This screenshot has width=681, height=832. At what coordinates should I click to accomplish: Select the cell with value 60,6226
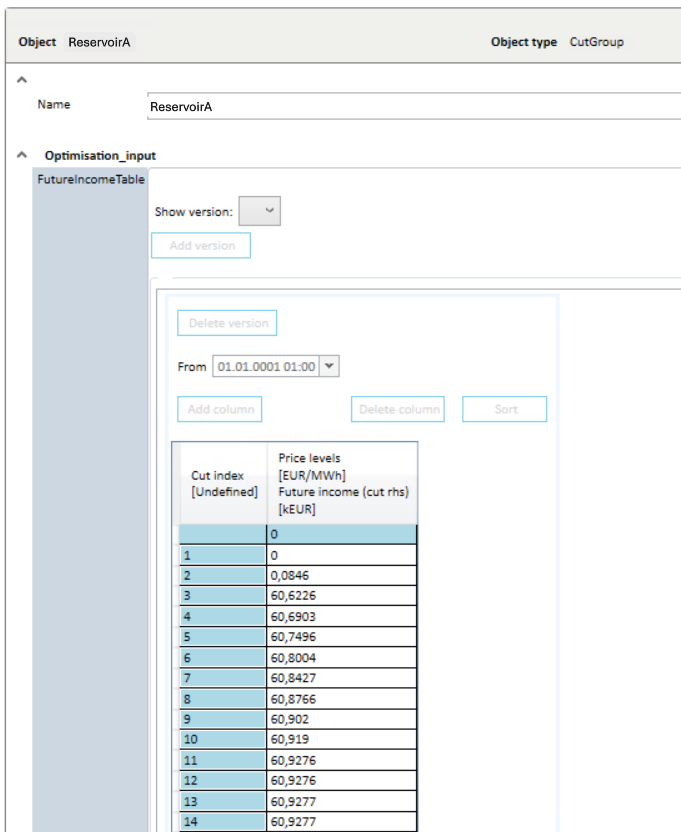(342, 596)
